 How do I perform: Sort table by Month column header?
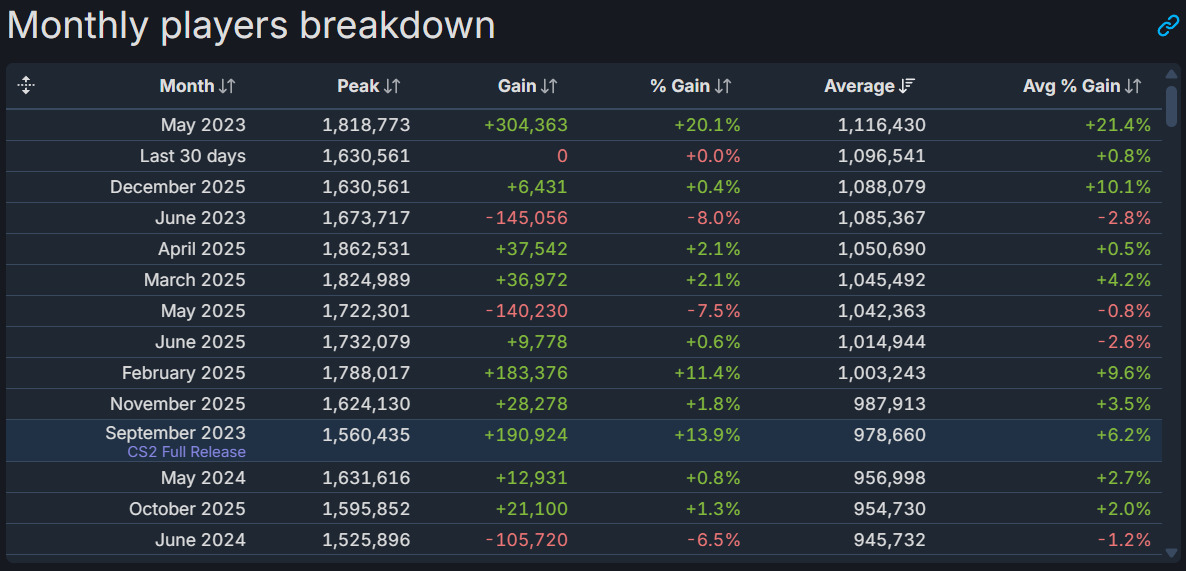point(187,86)
